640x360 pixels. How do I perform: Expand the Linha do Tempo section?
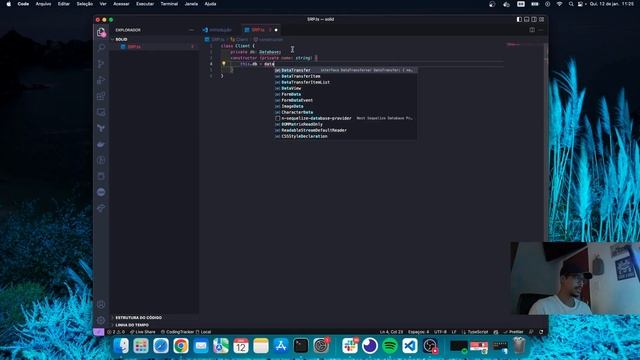pyautogui.click(x=154, y=325)
